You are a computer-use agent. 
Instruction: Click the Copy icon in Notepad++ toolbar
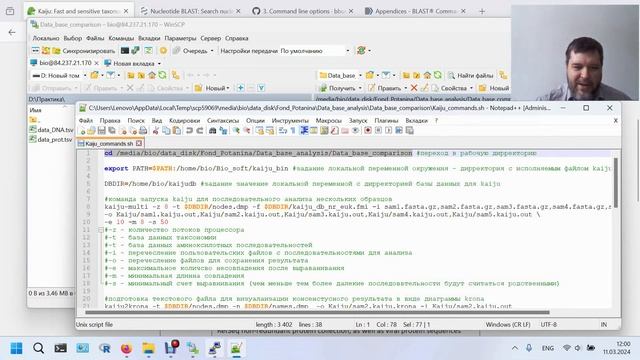pyautogui.click(x=166, y=131)
